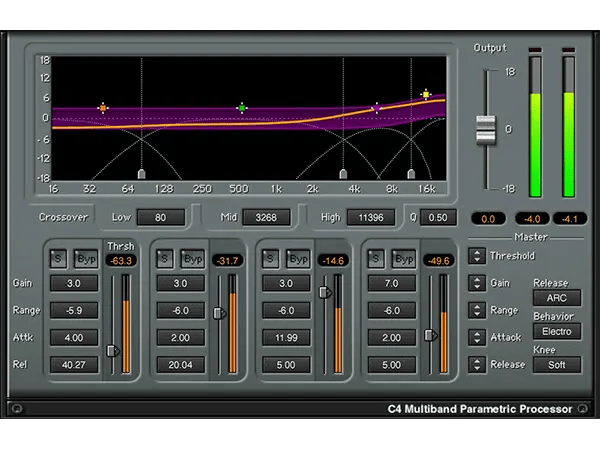600x450 pixels.
Task: Grab the 11396 Hz high crossover handle
Action: (411, 174)
